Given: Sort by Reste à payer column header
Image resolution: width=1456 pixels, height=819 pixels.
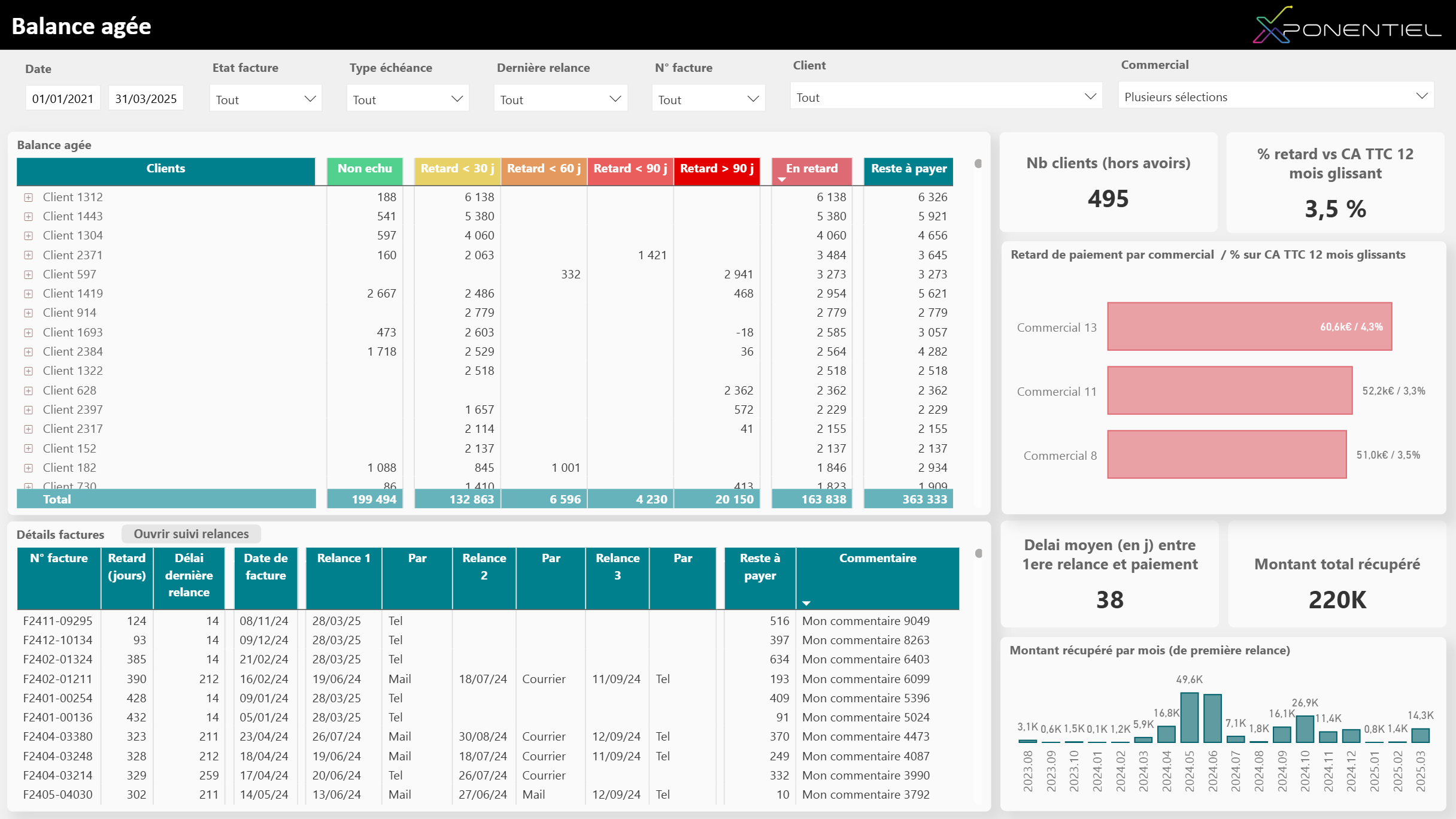Looking at the screenshot, I should tap(908, 169).
